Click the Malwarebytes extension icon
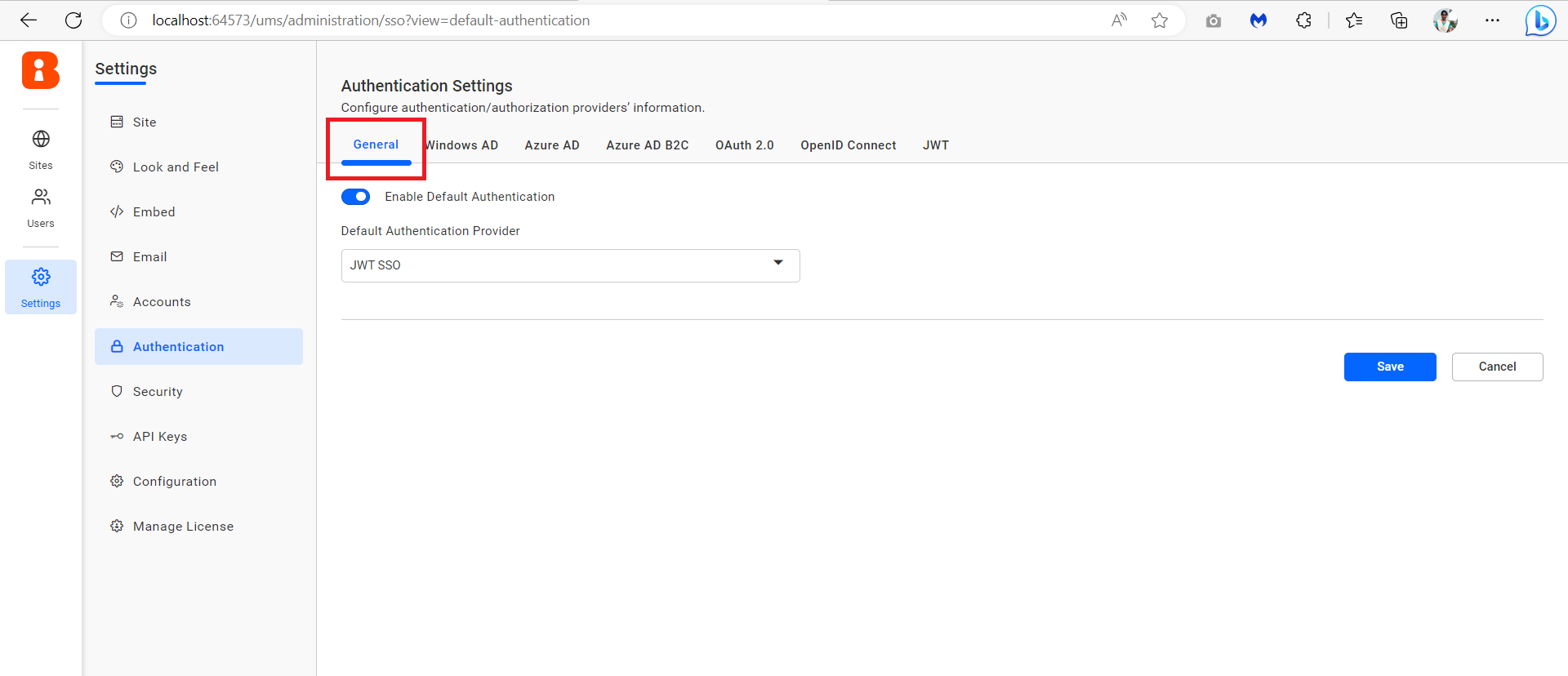 coord(1258,20)
